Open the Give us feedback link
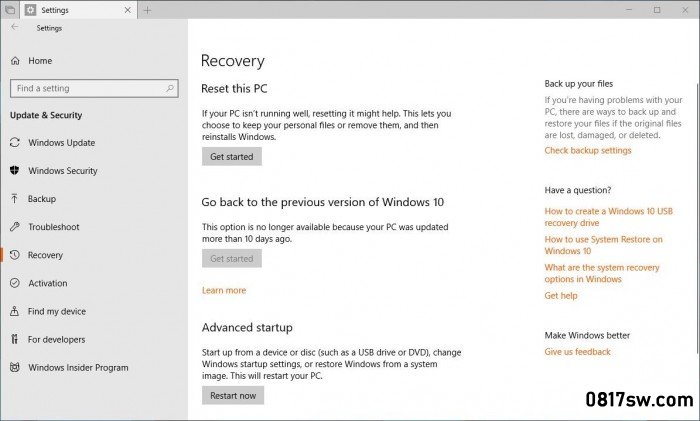Viewport: 700px width, 421px height. [x=577, y=352]
